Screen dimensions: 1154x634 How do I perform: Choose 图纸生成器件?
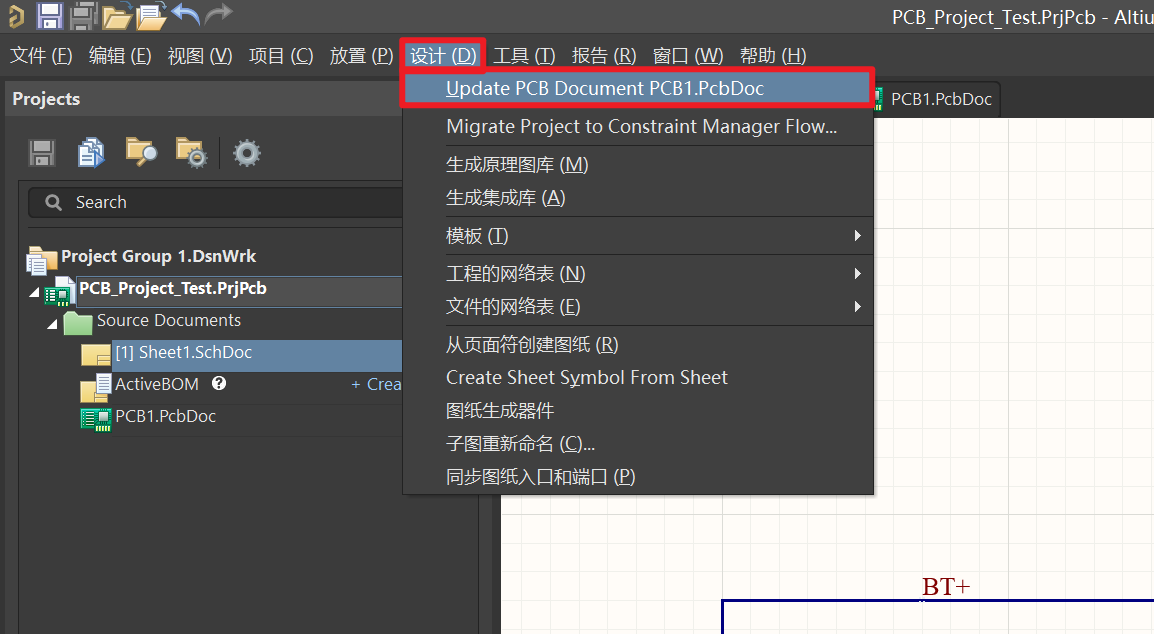(637, 411)
